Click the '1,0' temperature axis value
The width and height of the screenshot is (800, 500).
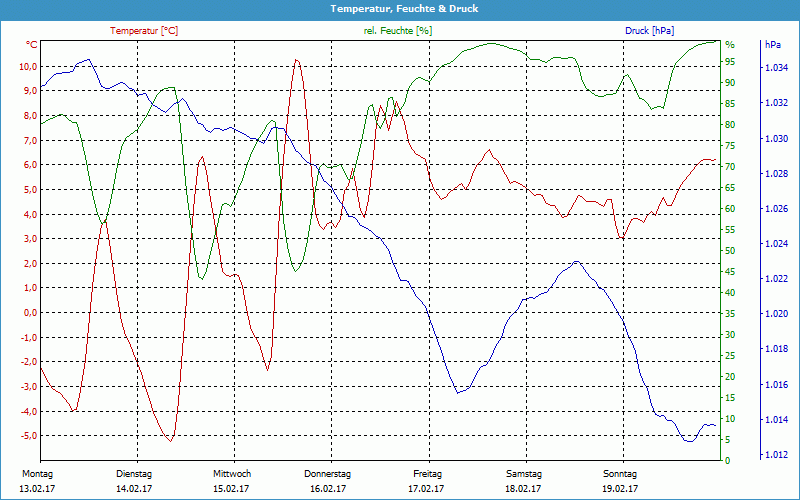pos(30,288)
